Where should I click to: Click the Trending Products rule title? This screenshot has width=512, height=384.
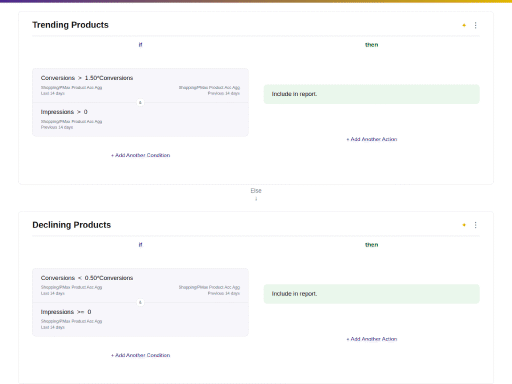click(x=70, y=25)
